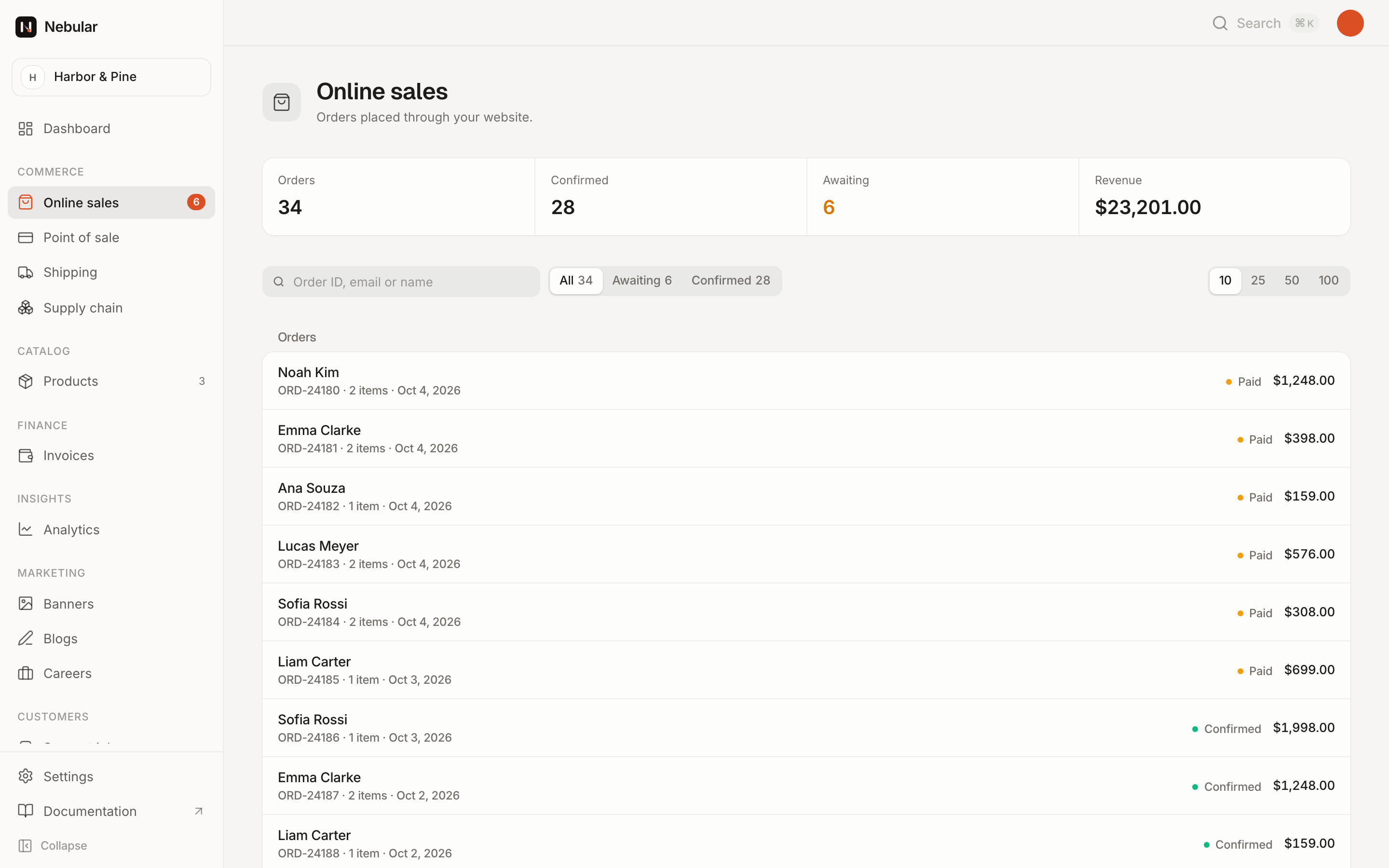
Task: Click the Careers briefcase icon
Action: tap(25, 673)
